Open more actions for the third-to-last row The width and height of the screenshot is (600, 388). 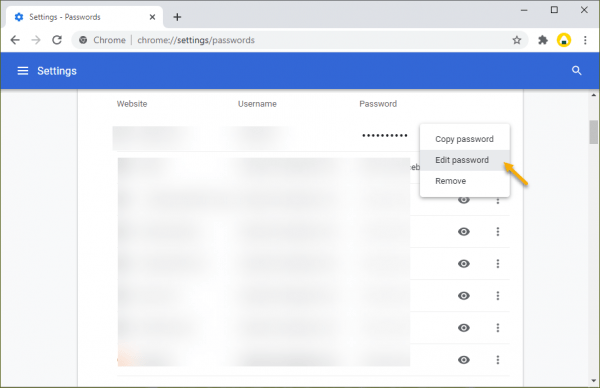click(498, 295)
